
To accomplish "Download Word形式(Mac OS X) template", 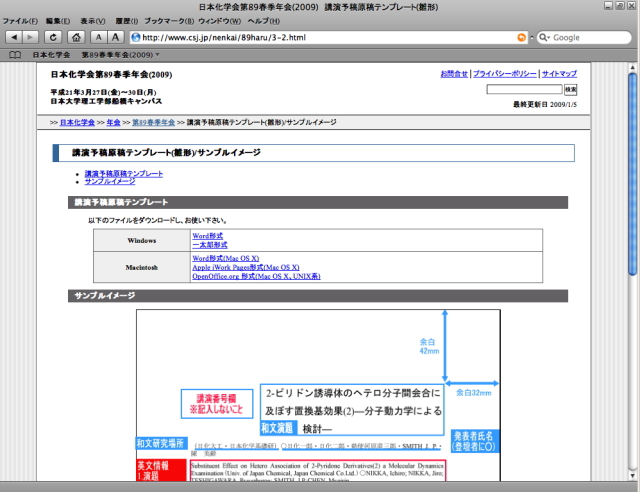I will pyautogui.click(x=226, y=258).
